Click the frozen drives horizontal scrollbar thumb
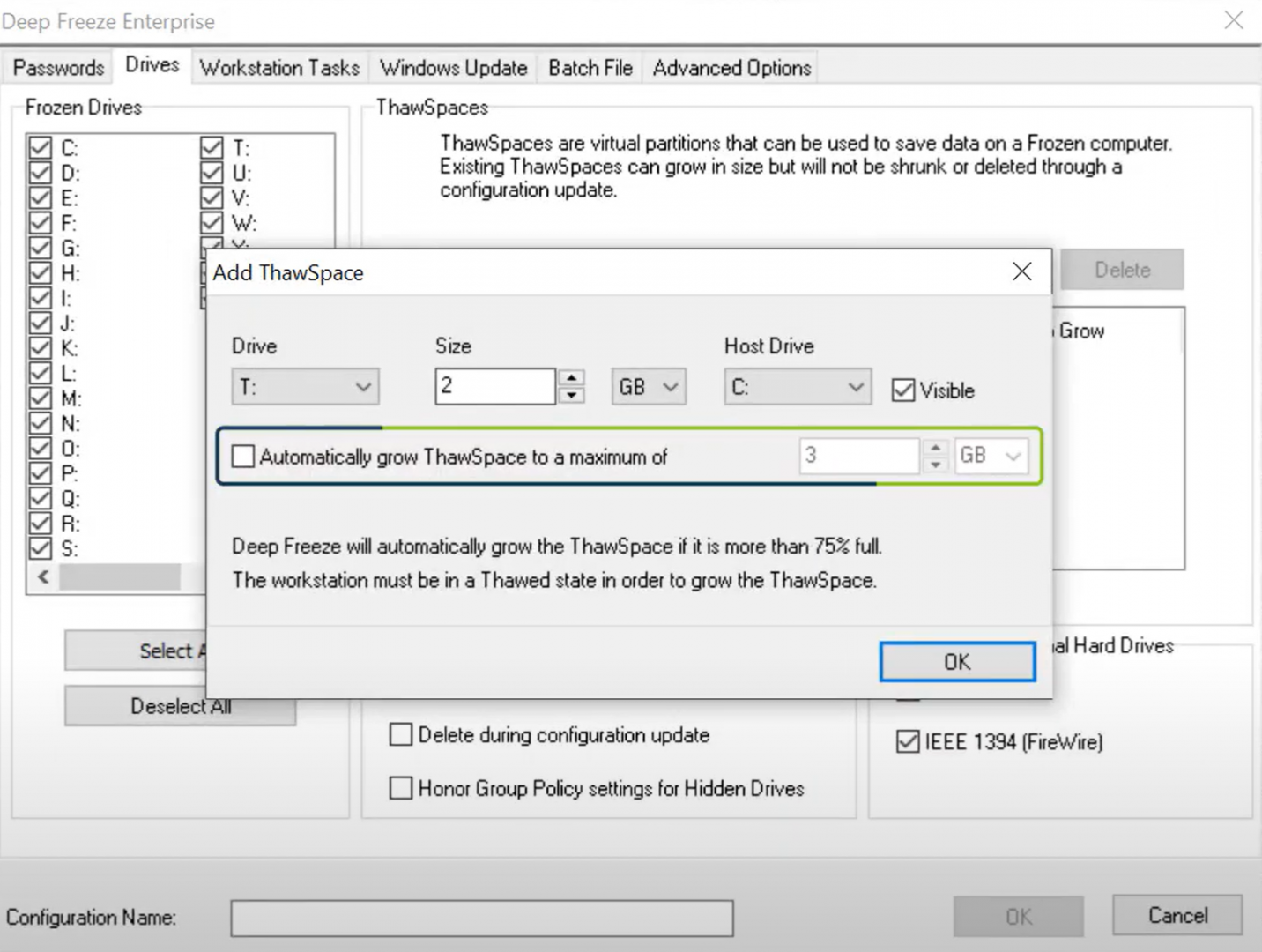The height and width of the screenshot is (952, 1262). pos(120,576)
